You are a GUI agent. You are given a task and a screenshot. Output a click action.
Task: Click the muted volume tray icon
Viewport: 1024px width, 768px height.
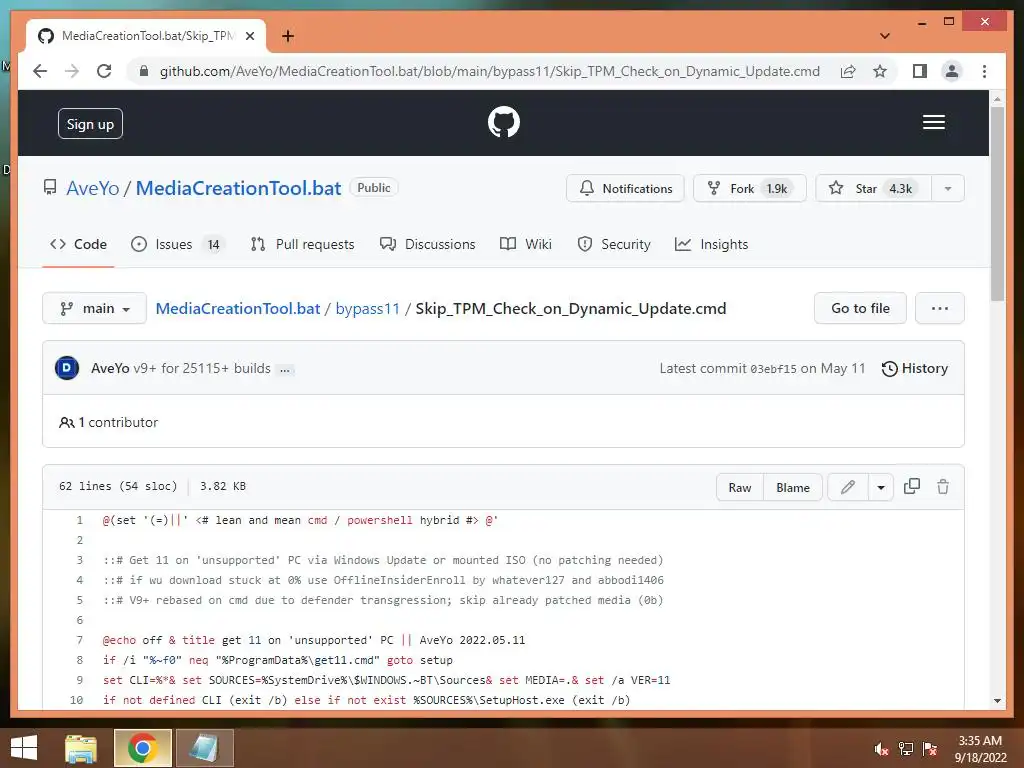click(881, 749)
